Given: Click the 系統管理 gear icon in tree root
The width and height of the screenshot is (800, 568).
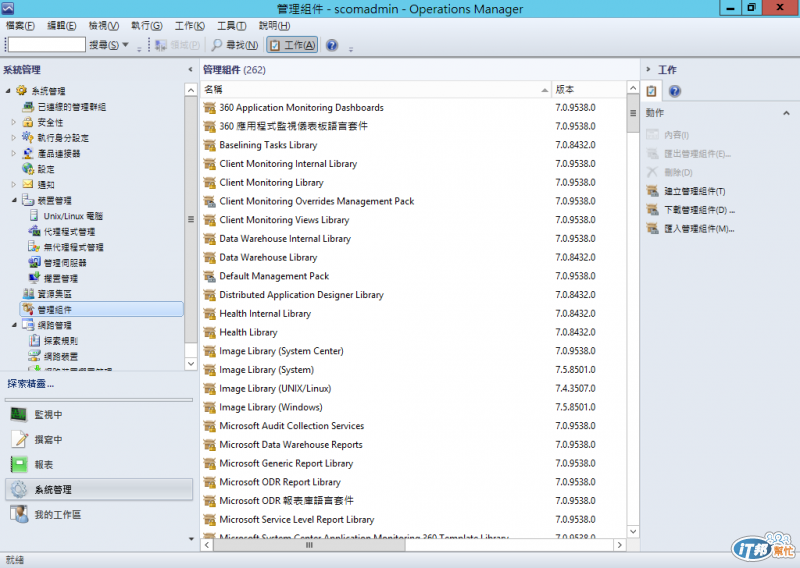Looking at the screenshot, I should click(21, 91).
